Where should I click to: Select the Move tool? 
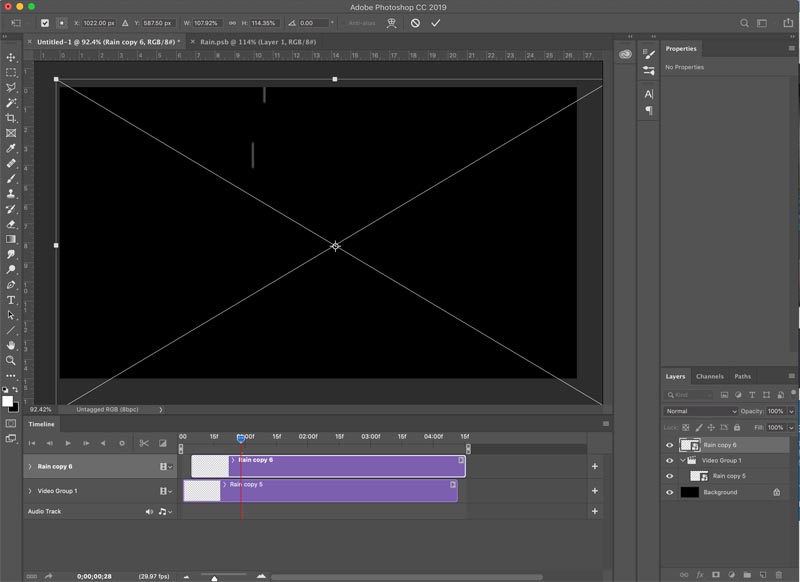[11, 58]
